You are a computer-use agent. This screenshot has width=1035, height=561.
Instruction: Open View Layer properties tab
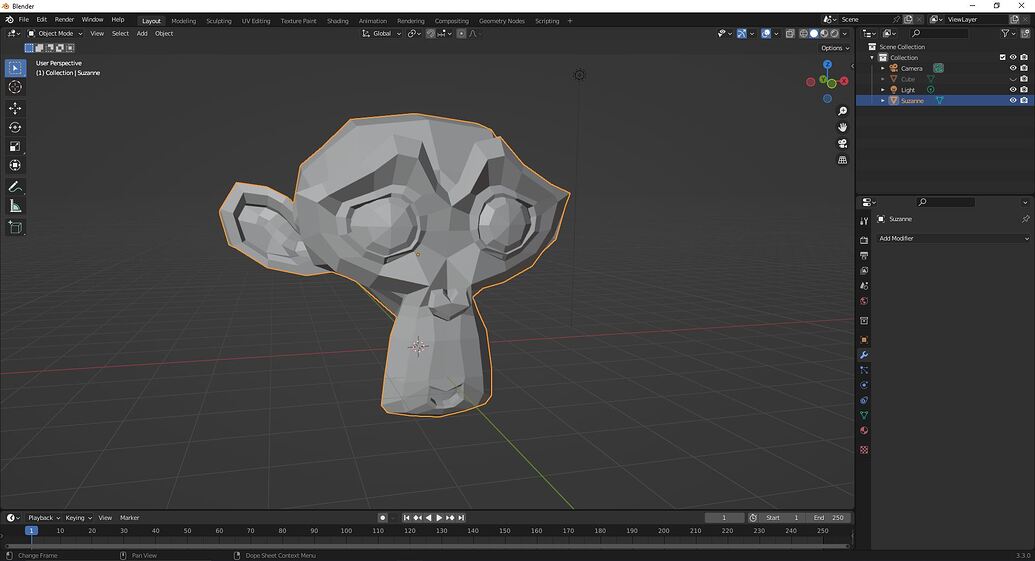tap(864, 271)
